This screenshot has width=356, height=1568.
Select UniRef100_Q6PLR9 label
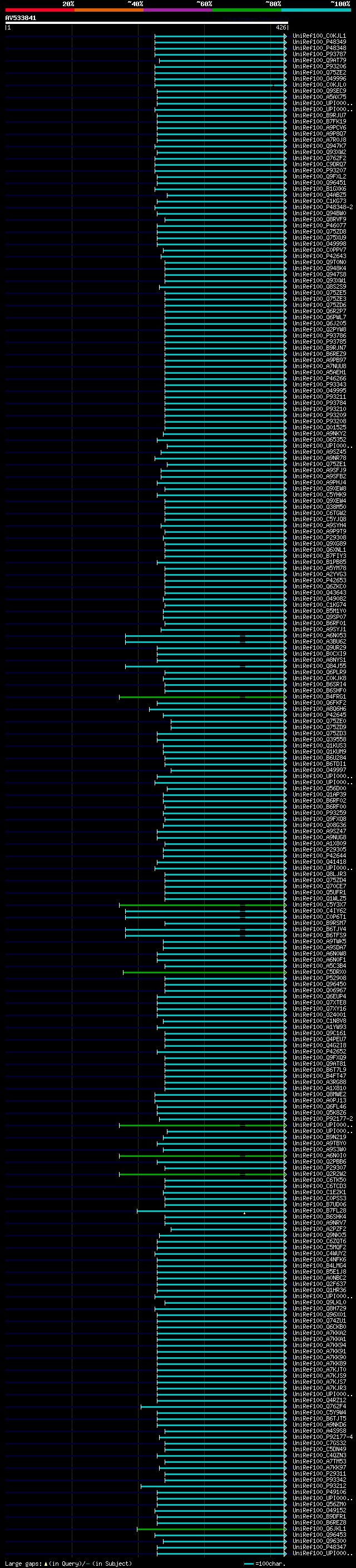[319, 672]
